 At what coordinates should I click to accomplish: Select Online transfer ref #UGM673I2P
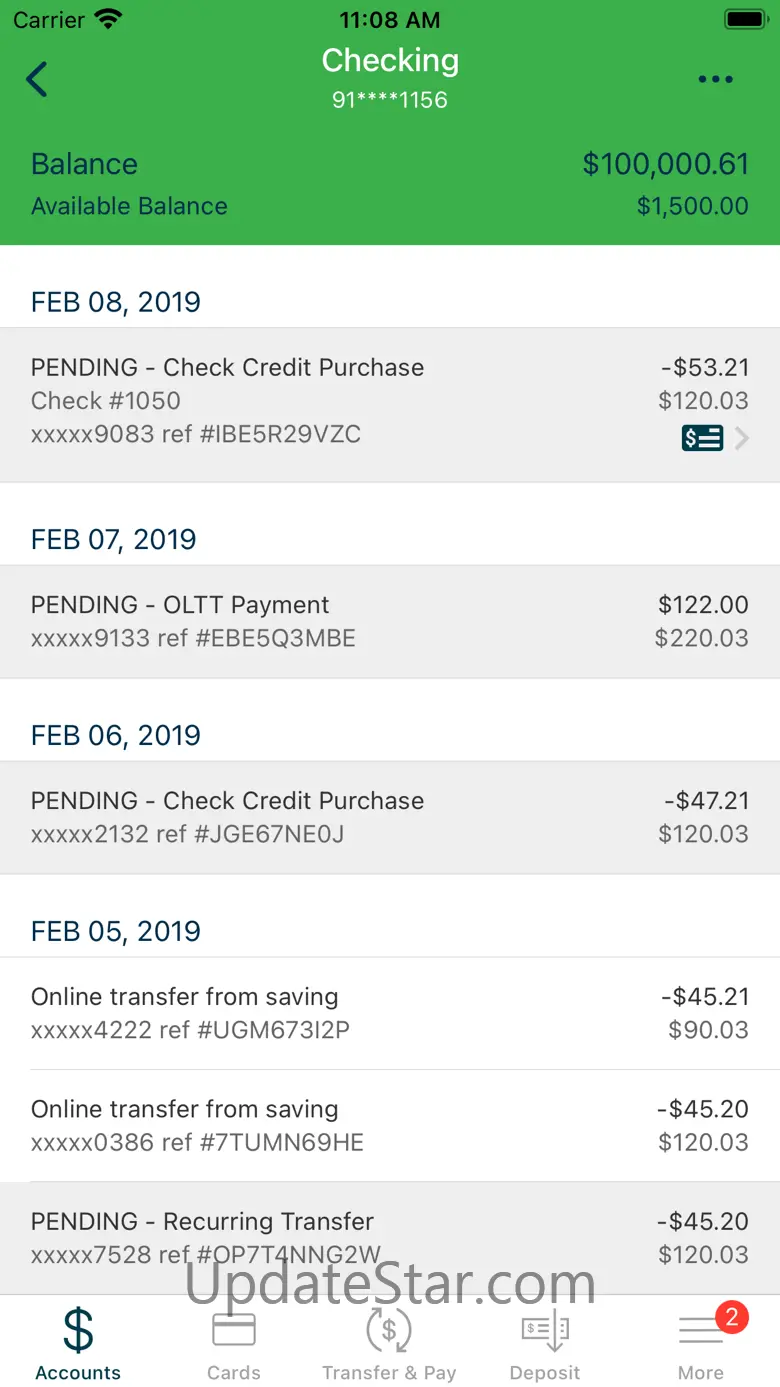tap(389, 1013)
